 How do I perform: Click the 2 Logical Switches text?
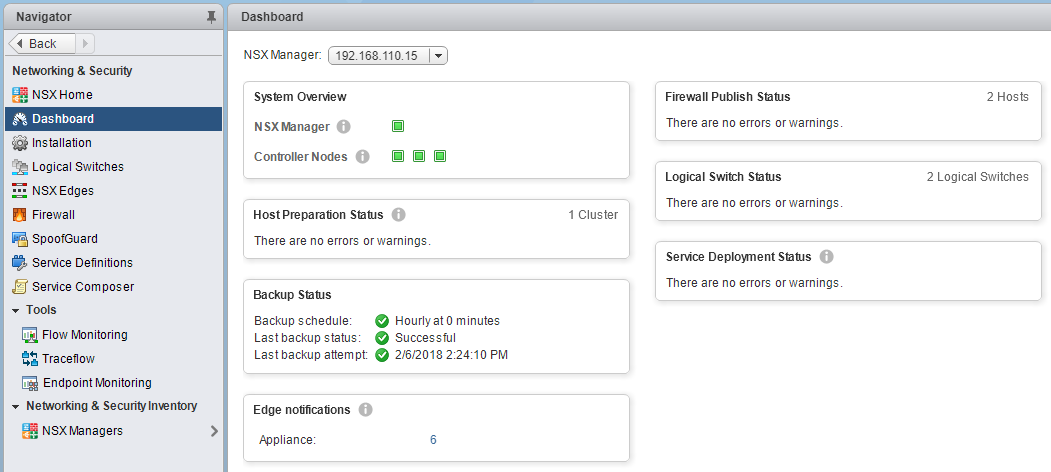click(x=977, y=177)
